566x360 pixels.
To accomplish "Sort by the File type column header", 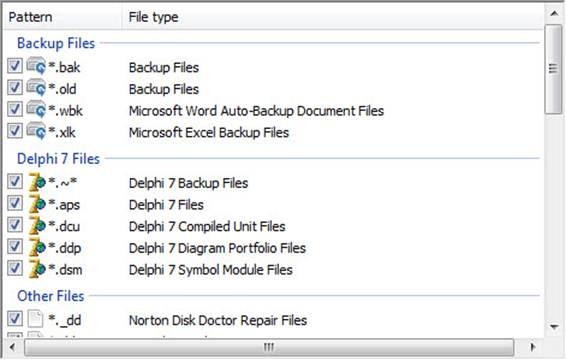I will 332,17.
